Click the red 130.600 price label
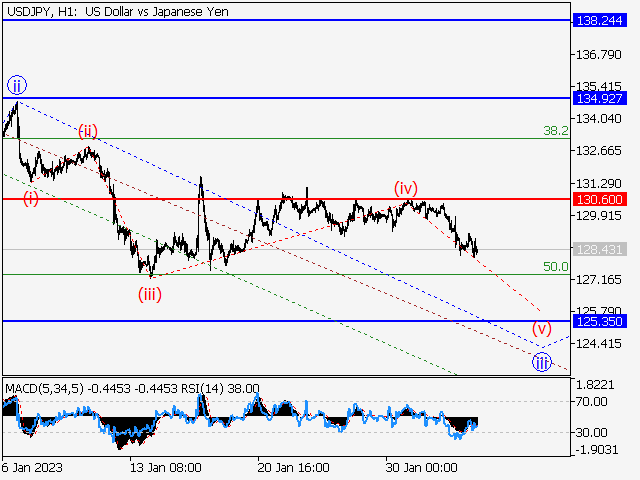The image size is (640, 480). coord(599,199)
